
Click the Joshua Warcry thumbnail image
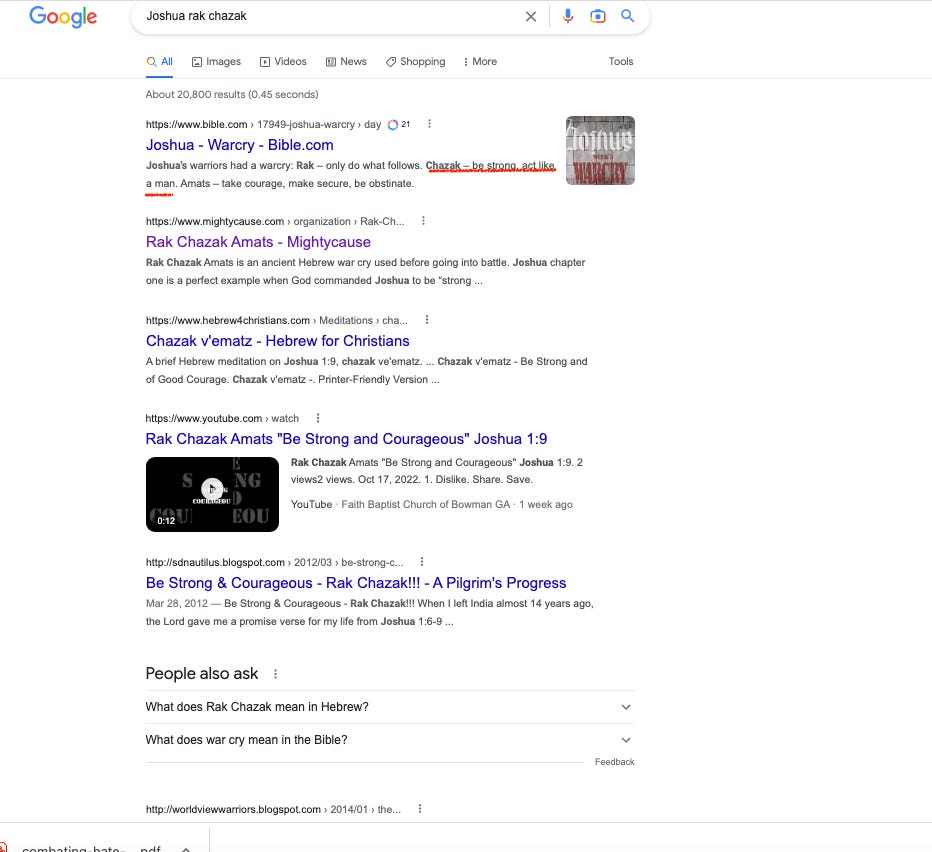pyautogui.click(x=600, y=150)
